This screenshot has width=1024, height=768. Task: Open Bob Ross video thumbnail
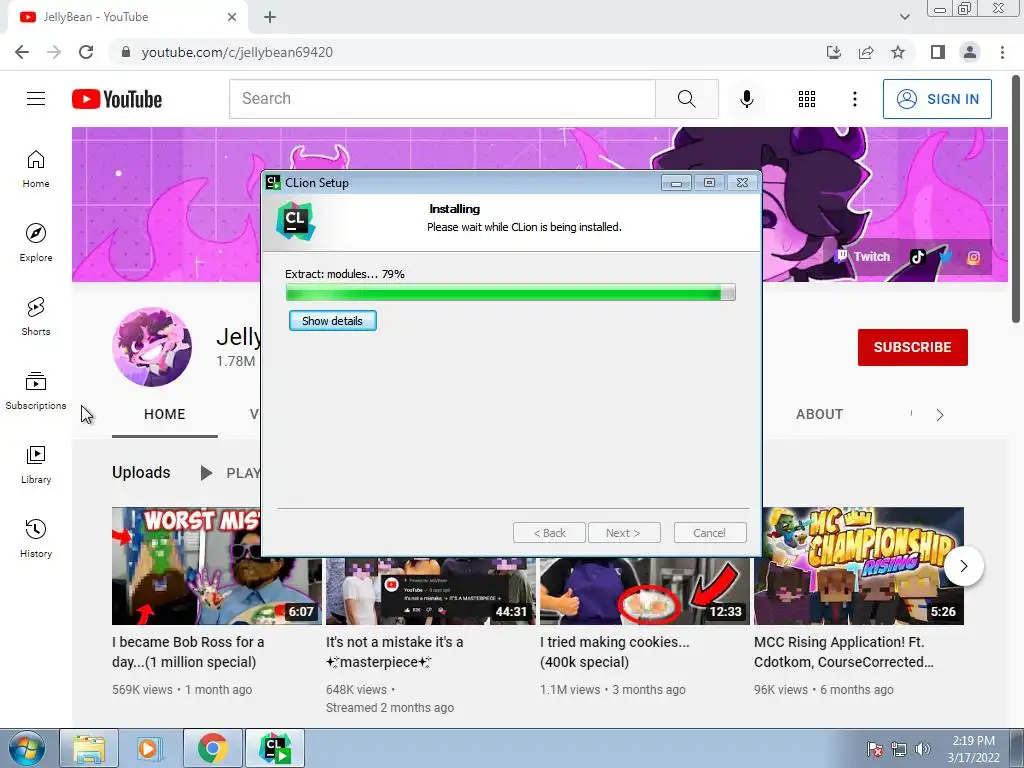point(186,566)
